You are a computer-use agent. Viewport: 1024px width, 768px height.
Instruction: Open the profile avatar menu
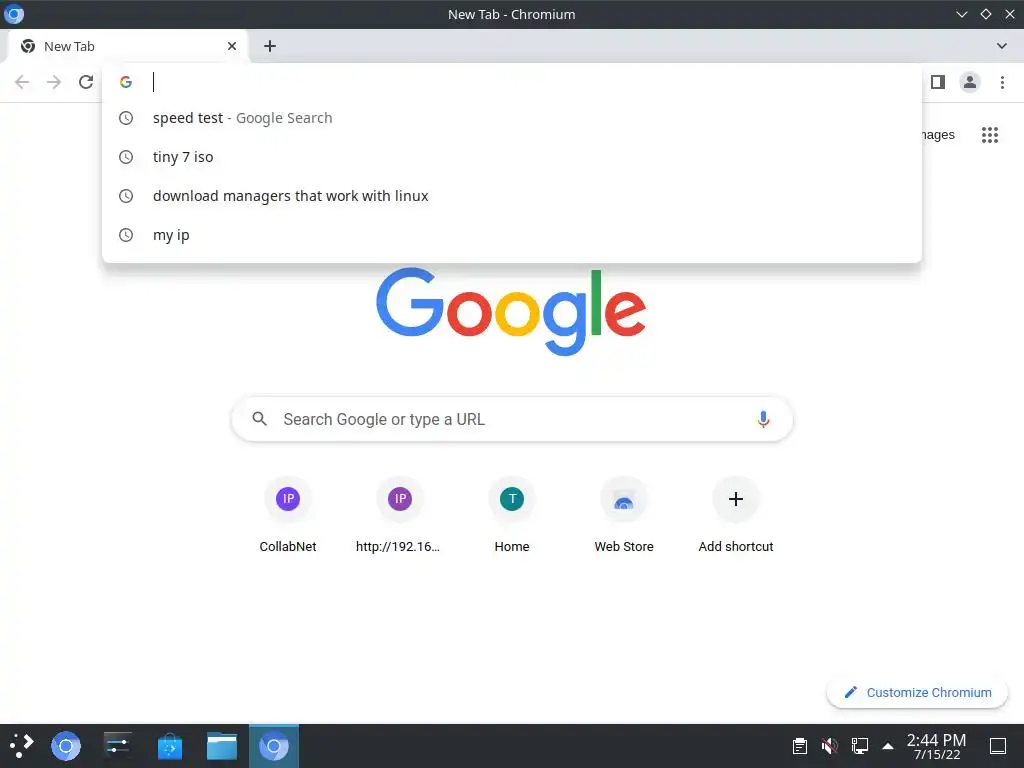point(970,82)
